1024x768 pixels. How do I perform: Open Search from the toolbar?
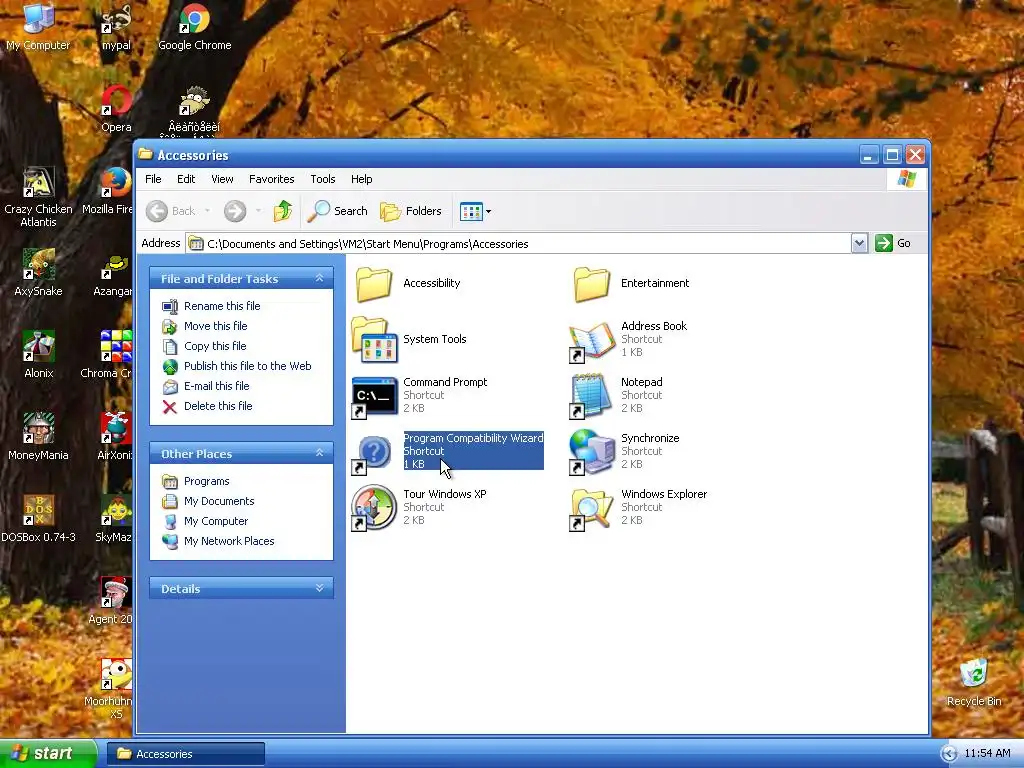coord(337,211)
